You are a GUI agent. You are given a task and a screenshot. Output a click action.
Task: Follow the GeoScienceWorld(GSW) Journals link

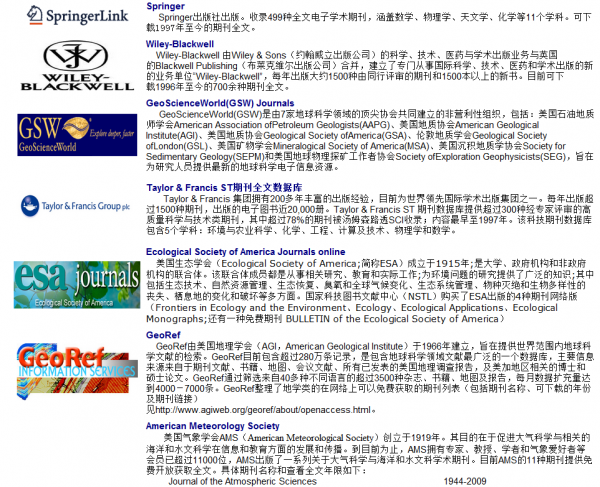pyautogui.click(x=220, y=103)
